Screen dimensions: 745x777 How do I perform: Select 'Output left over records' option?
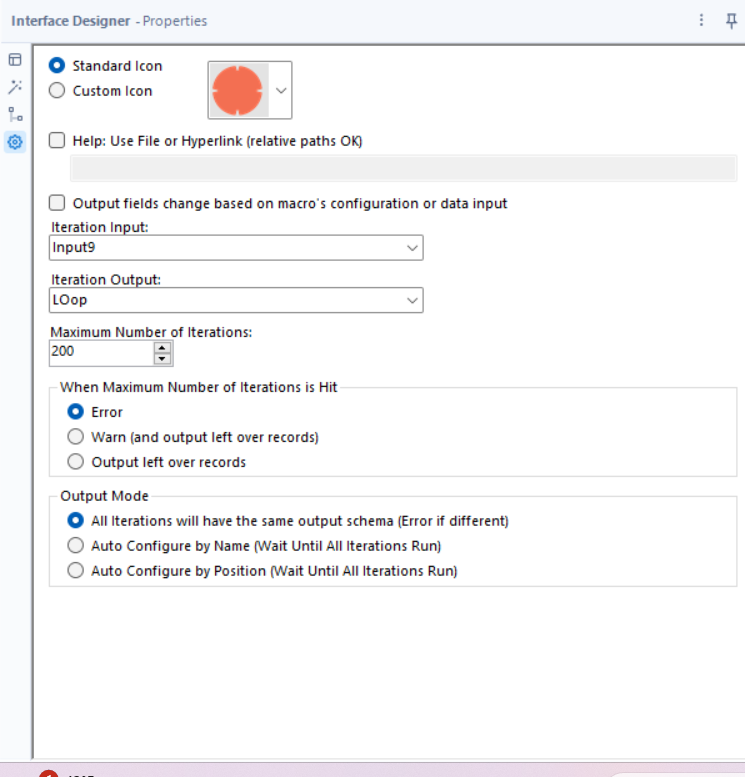(x=75, y=462)
